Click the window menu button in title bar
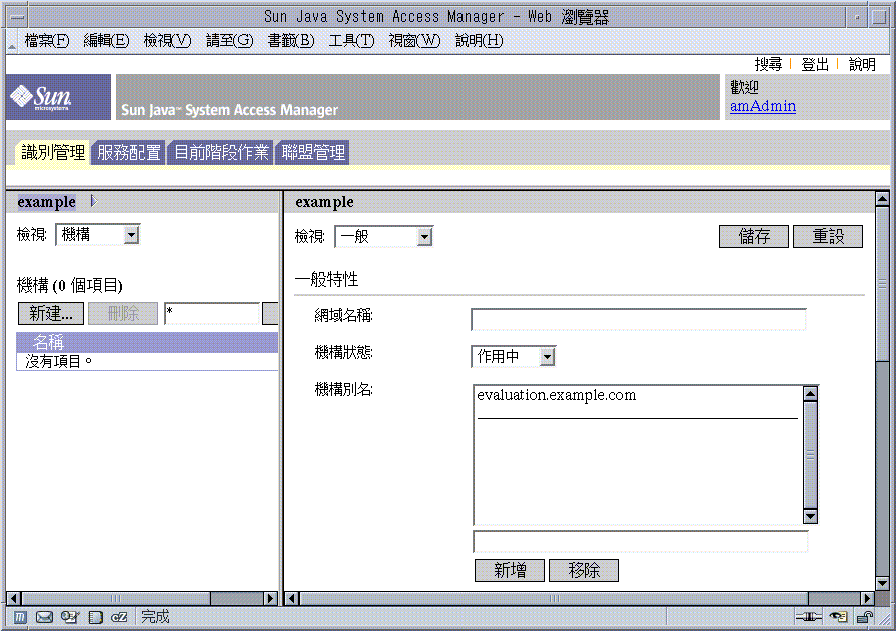This screenshot has height=631, width=896. 17,17
